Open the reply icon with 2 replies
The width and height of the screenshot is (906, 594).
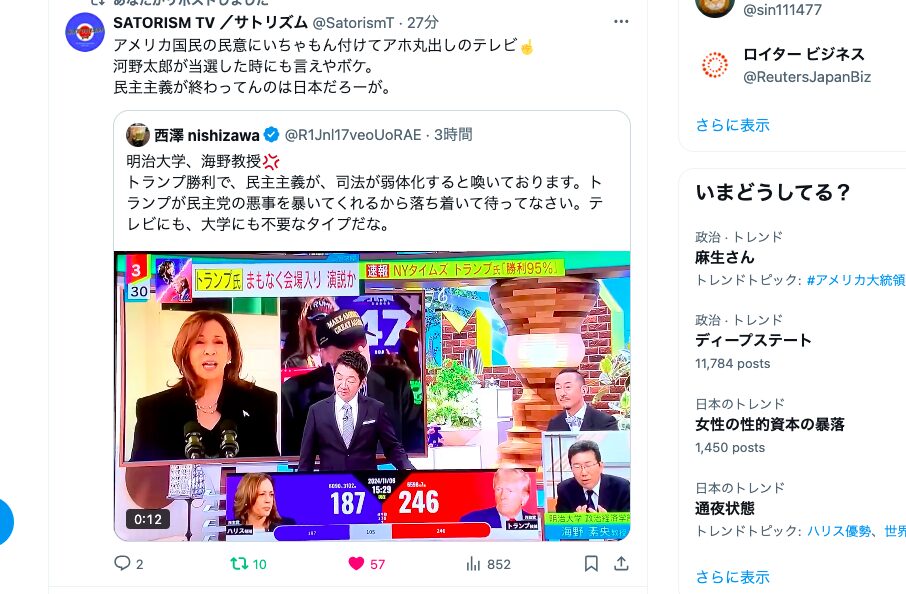point(122,563)
